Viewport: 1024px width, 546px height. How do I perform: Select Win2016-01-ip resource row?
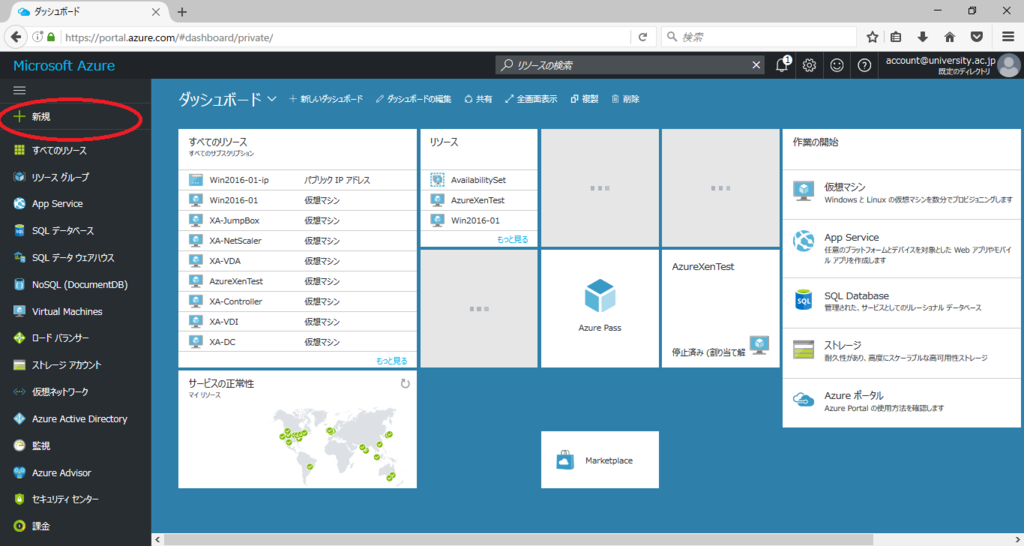click(297, 180)
